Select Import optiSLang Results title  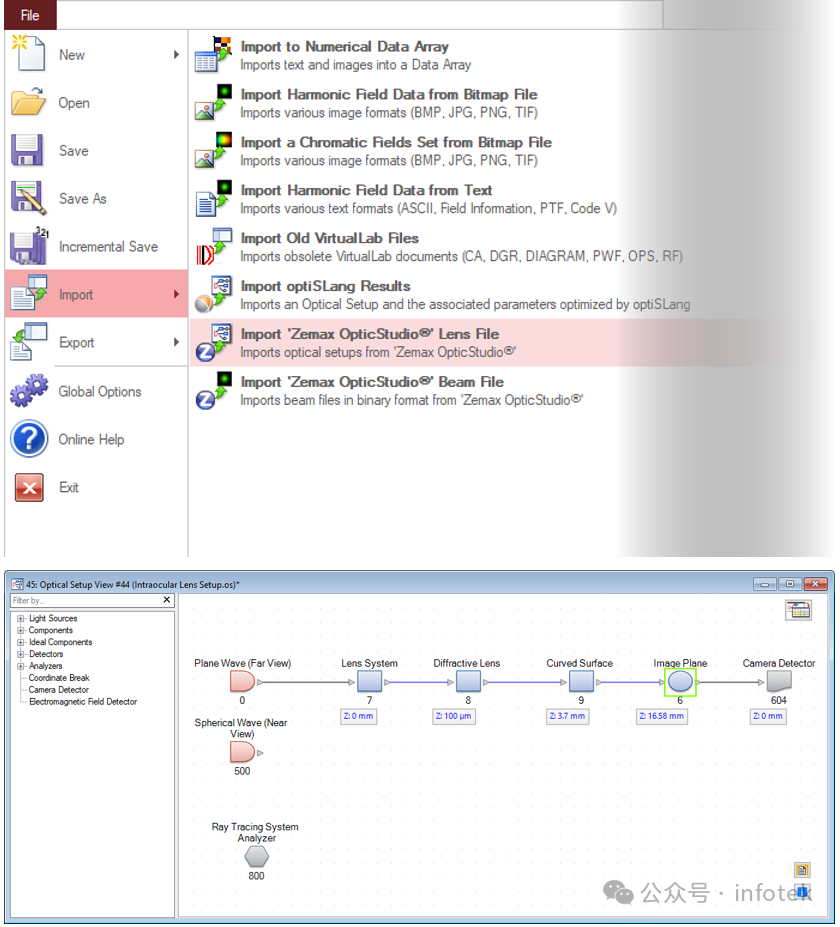(325, 286)
